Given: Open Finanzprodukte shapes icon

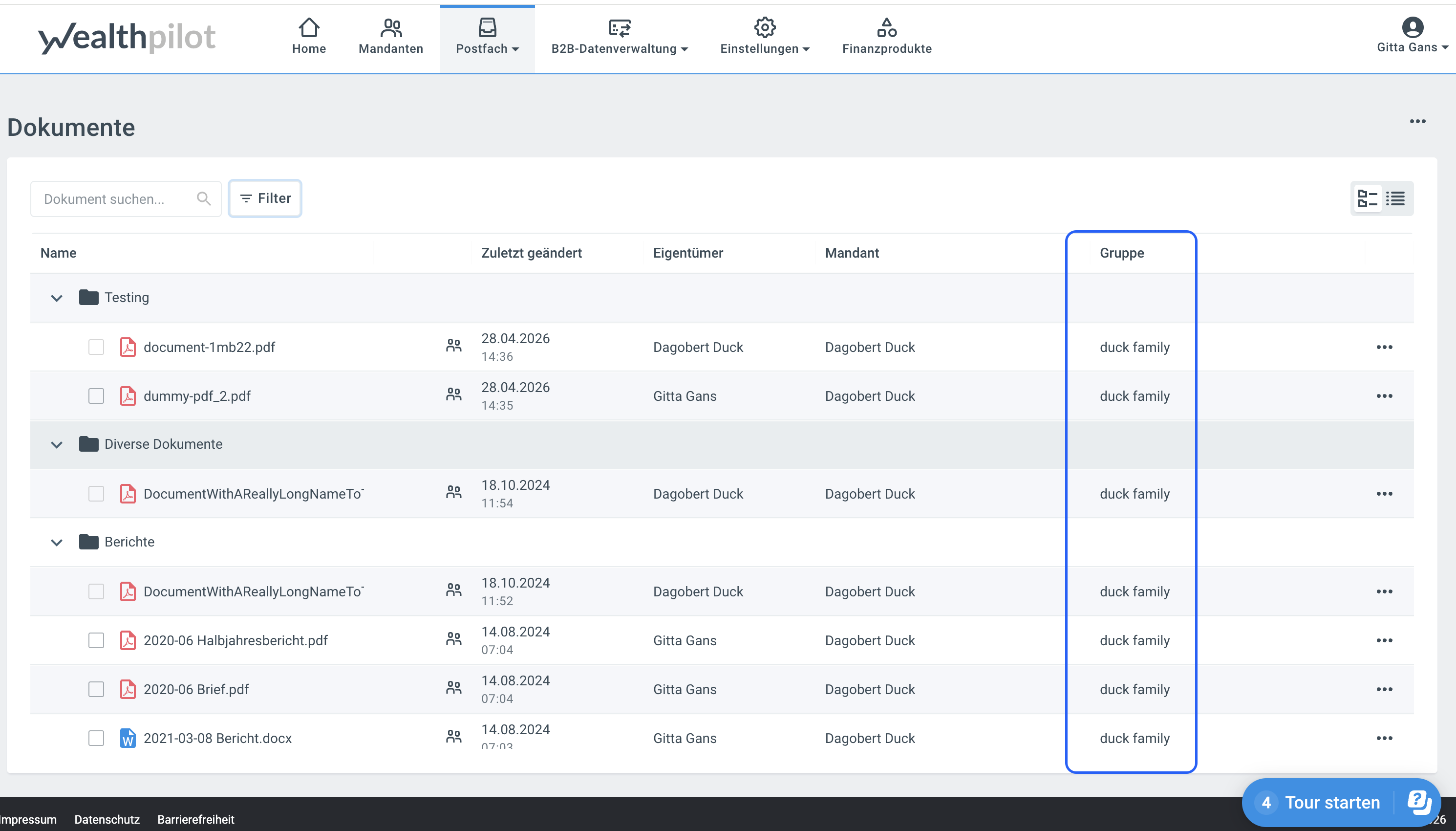Looking at the screenshot, I should (x=887, y=27).
